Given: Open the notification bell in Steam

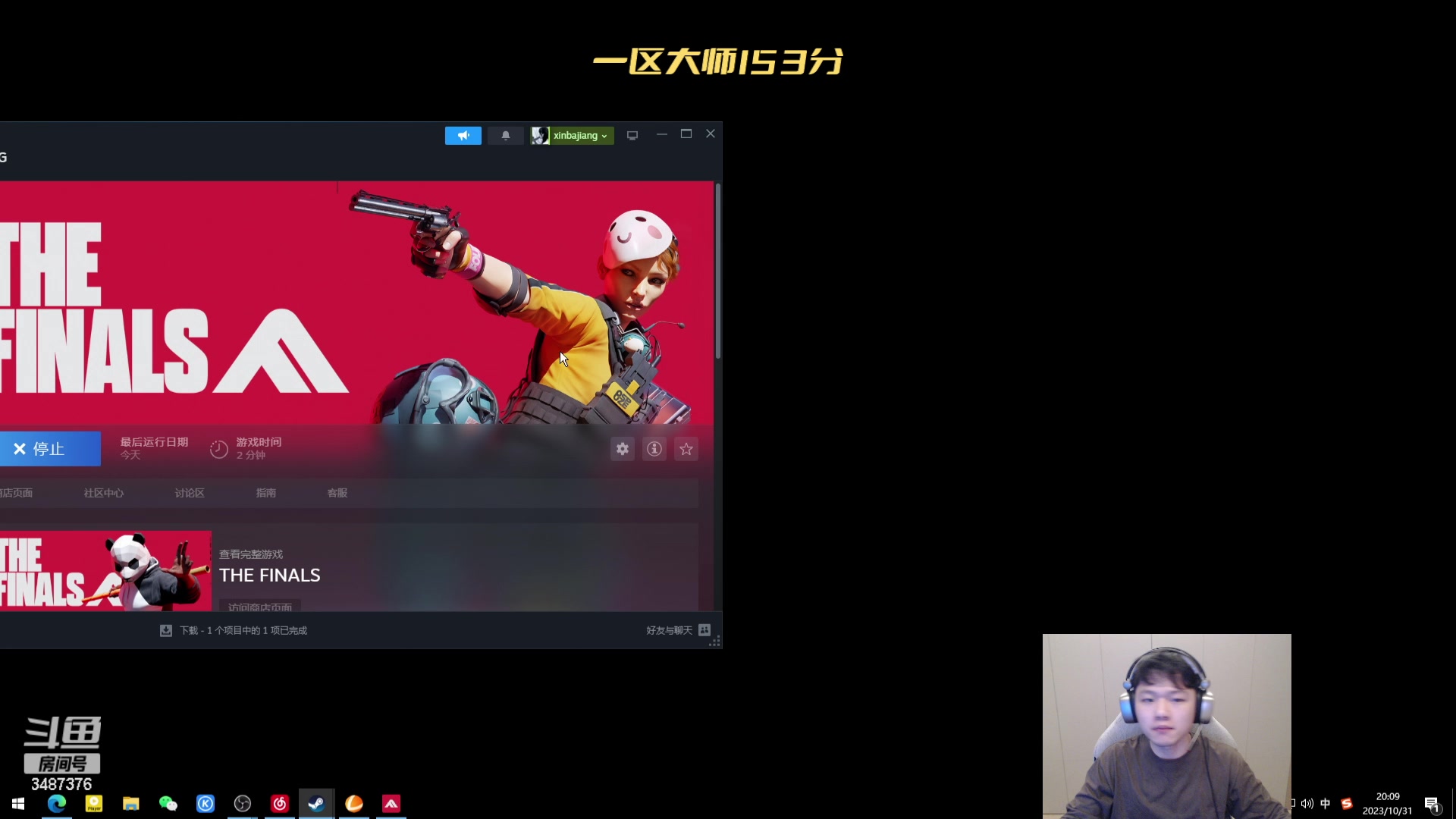Looking at the screenshot, I should pos(505,135).
